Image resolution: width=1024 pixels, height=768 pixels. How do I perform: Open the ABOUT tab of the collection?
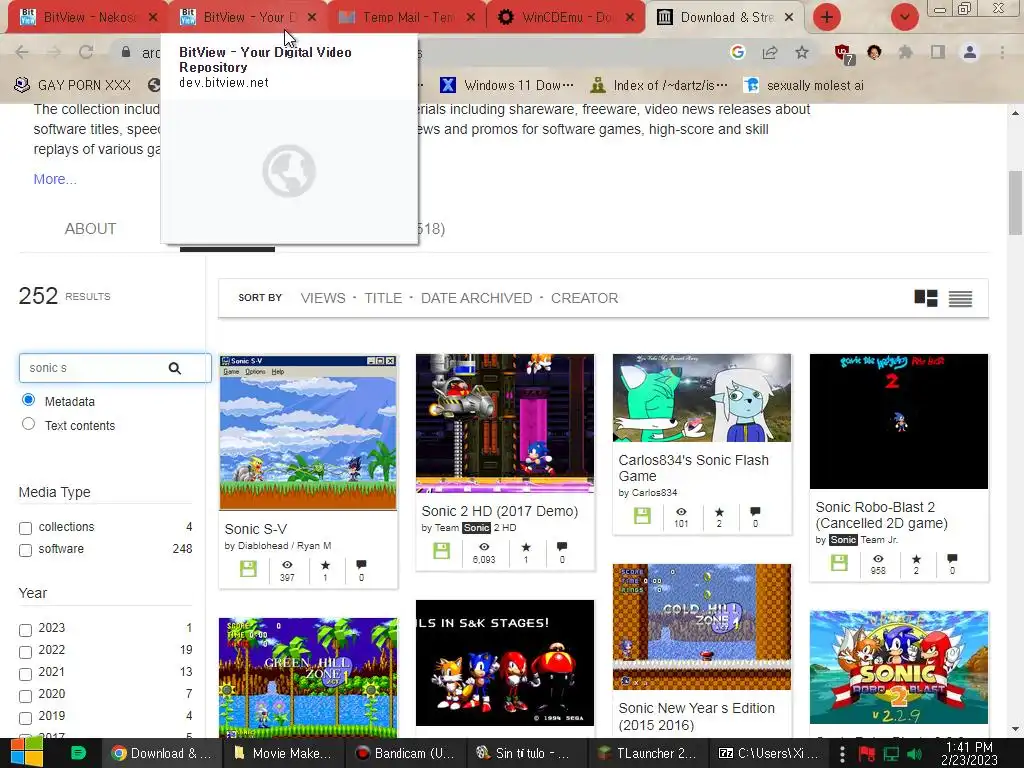(90, 229)
